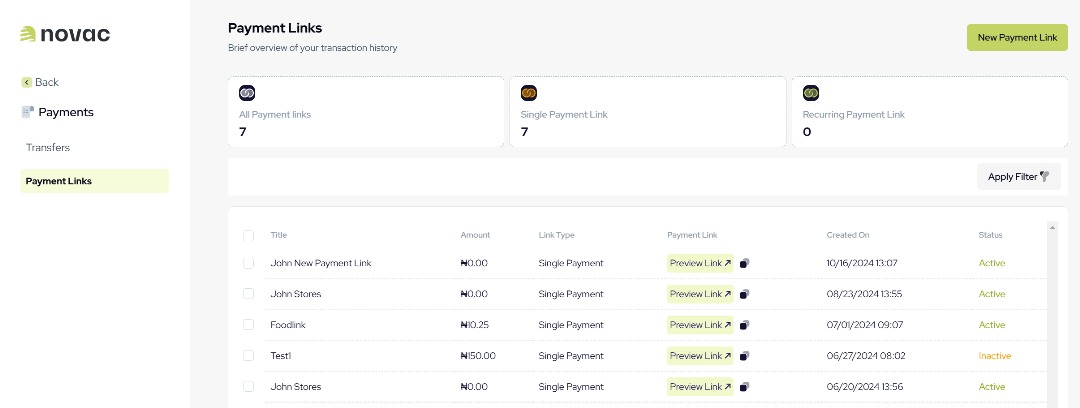
Task: Click the New Payment Link button
Action: point(1017,37)
